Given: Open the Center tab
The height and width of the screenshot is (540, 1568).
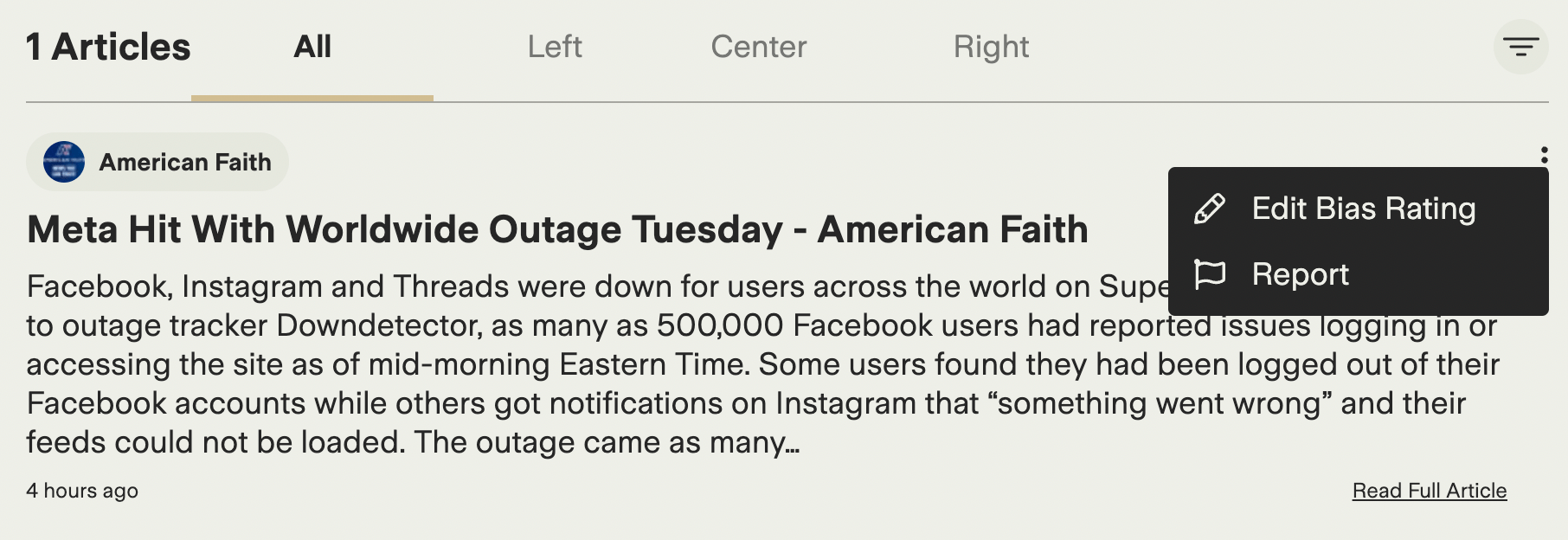Looking at the screenshot, I should pyautogui.click(x=759, y=47).
